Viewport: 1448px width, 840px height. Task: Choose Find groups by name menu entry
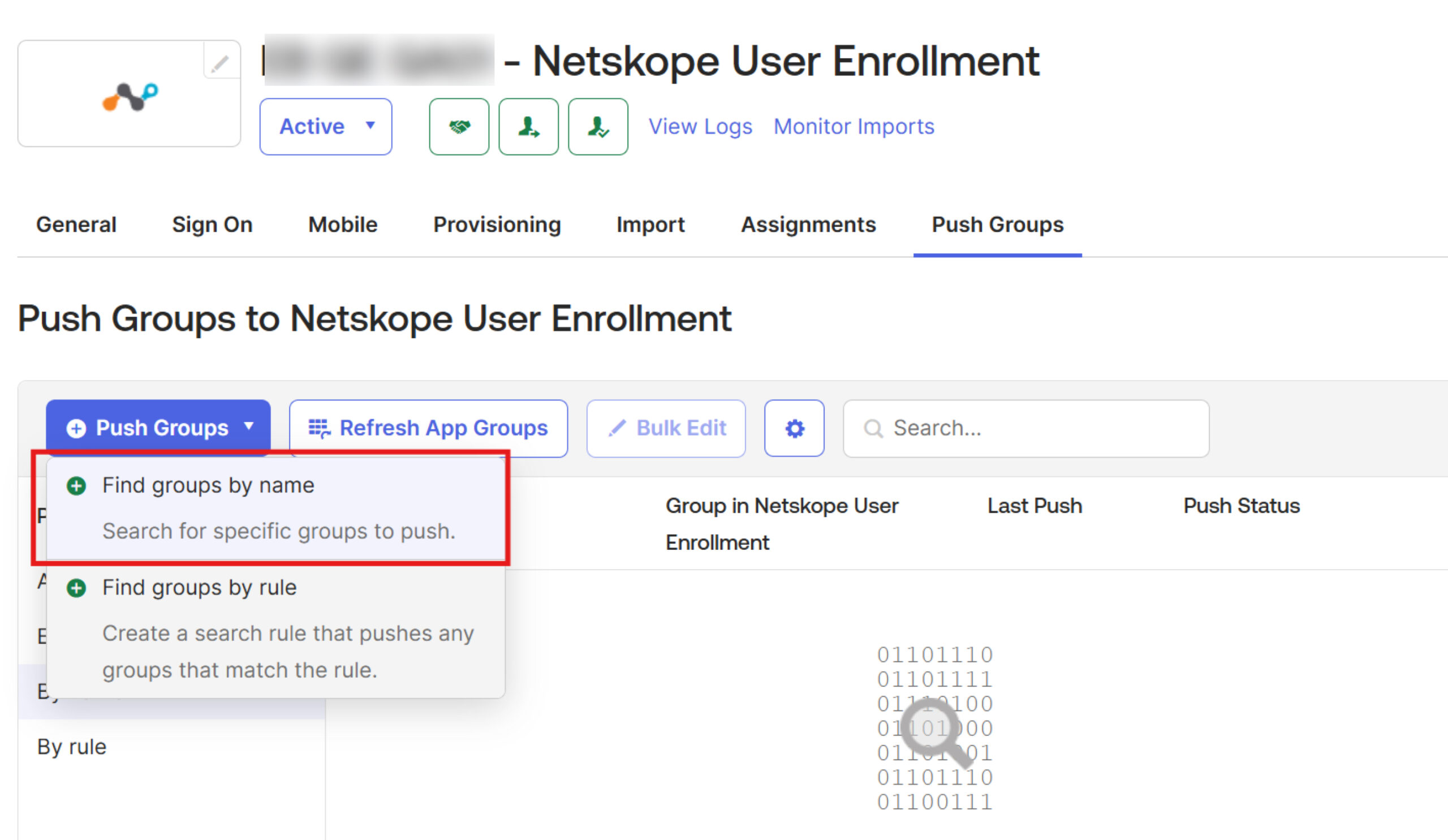(276, 508)
